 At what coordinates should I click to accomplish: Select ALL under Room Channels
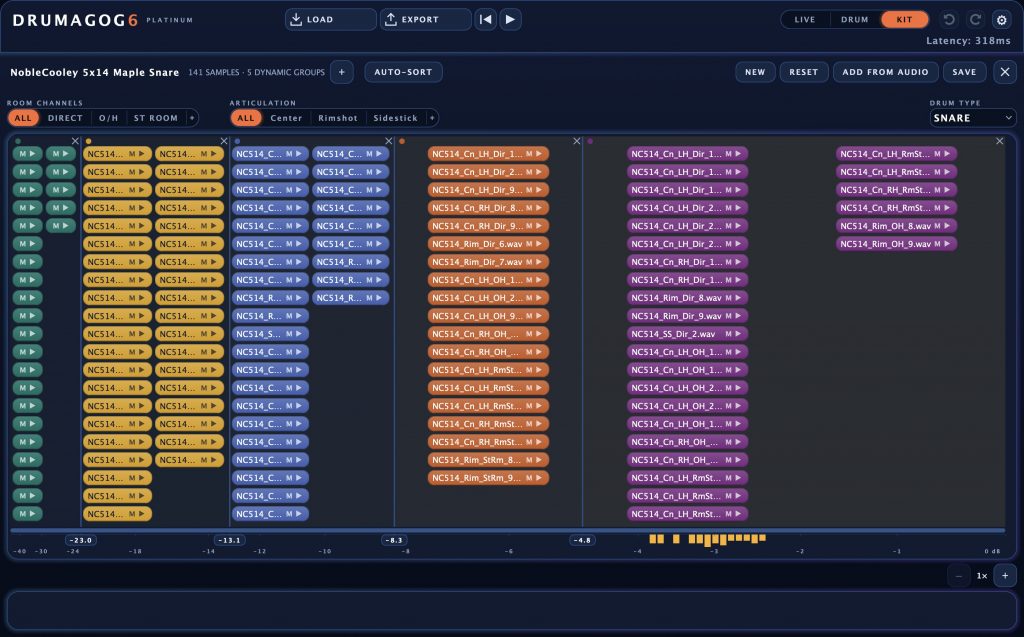click(x=23, y=118)
